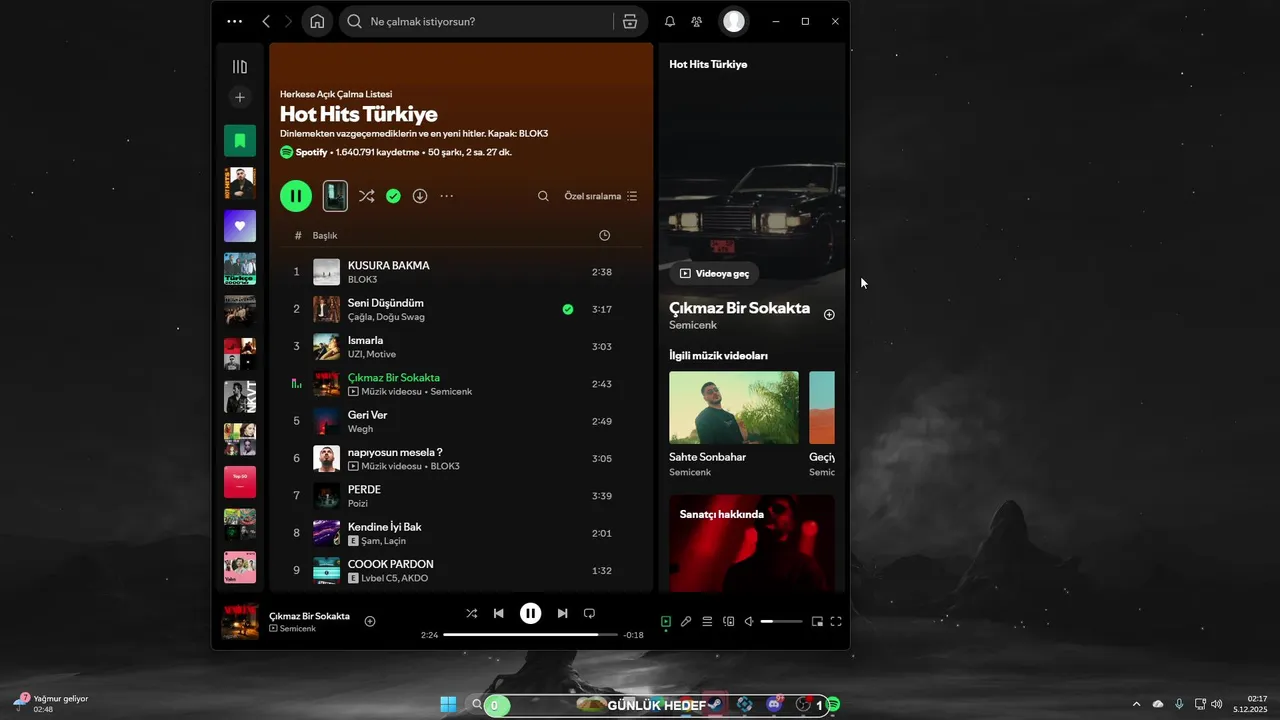Go back with the left arrow
1280x720 pixels.
[266, 21]
